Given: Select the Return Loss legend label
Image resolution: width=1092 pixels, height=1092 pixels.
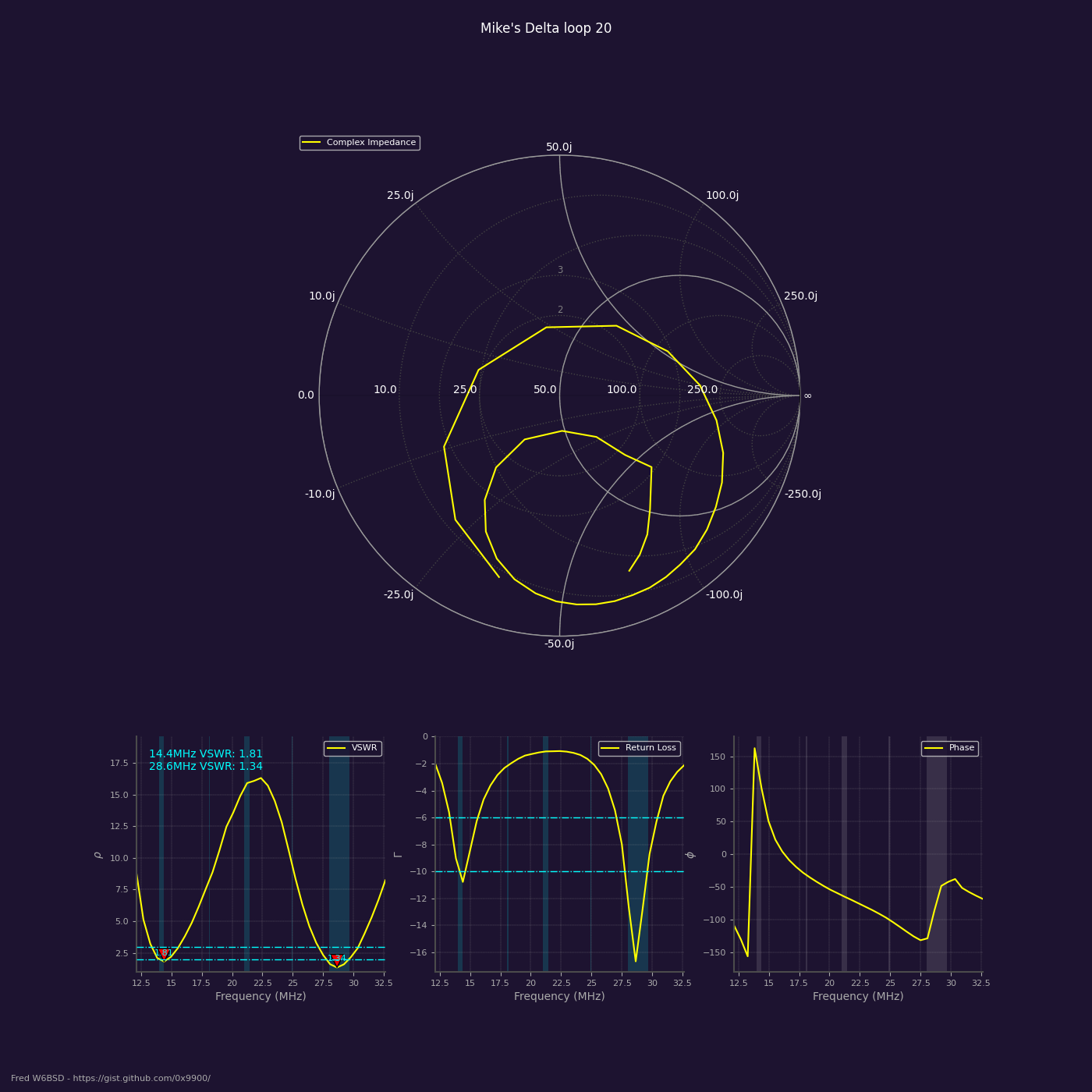Looking at the screenshot, I should click(x=651, y=748).
